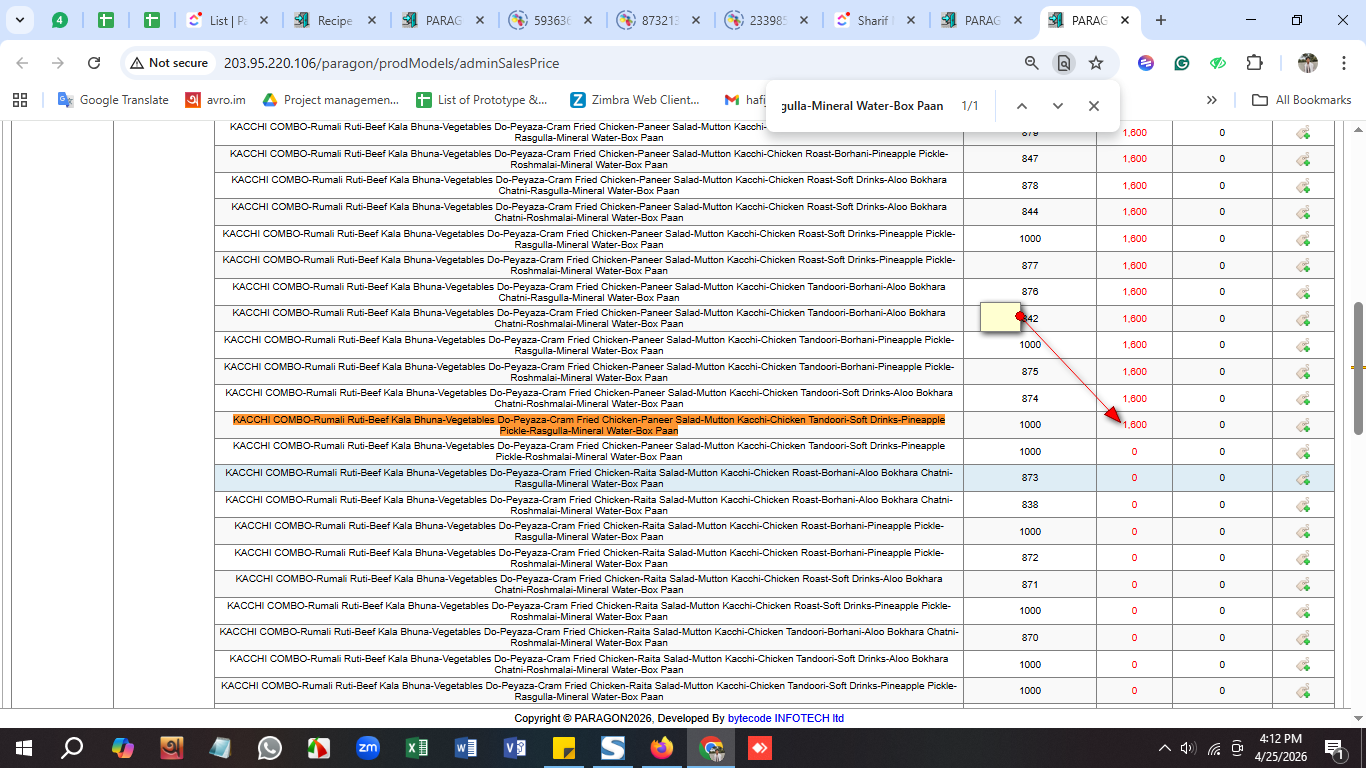Switch to the List | P tab
Viewport: 1366px width, 768px height.
tap(228, 20)
